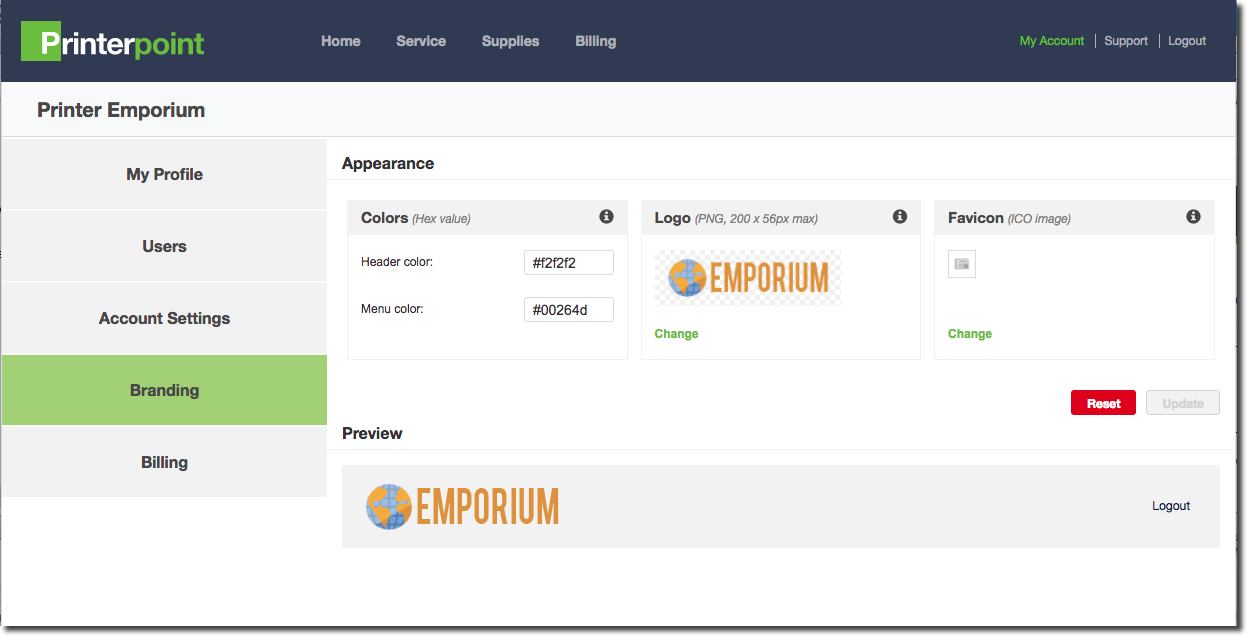Click the Change link under Logo
1247x636 pixels.
(676, 334)
